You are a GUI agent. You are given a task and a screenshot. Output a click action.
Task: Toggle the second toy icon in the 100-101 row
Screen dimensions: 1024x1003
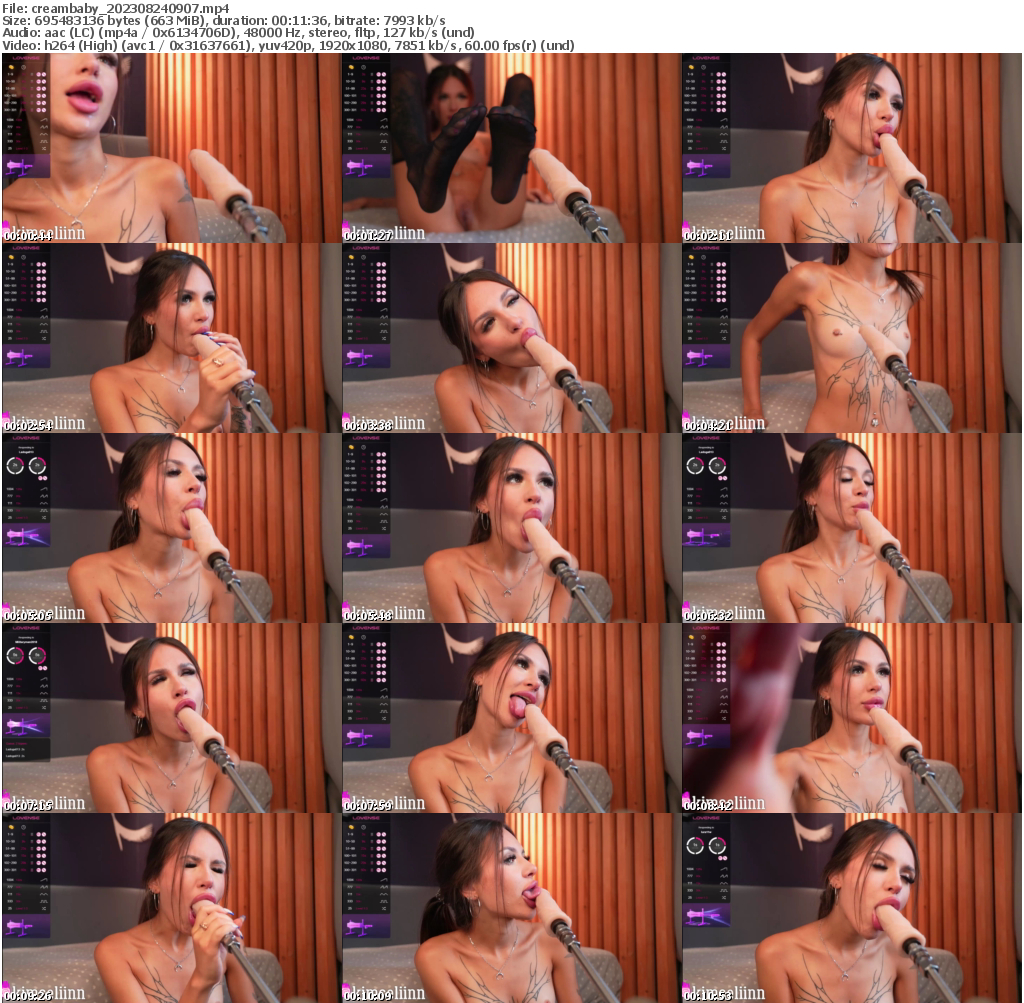pyautogui.click(x=45, y=95)
